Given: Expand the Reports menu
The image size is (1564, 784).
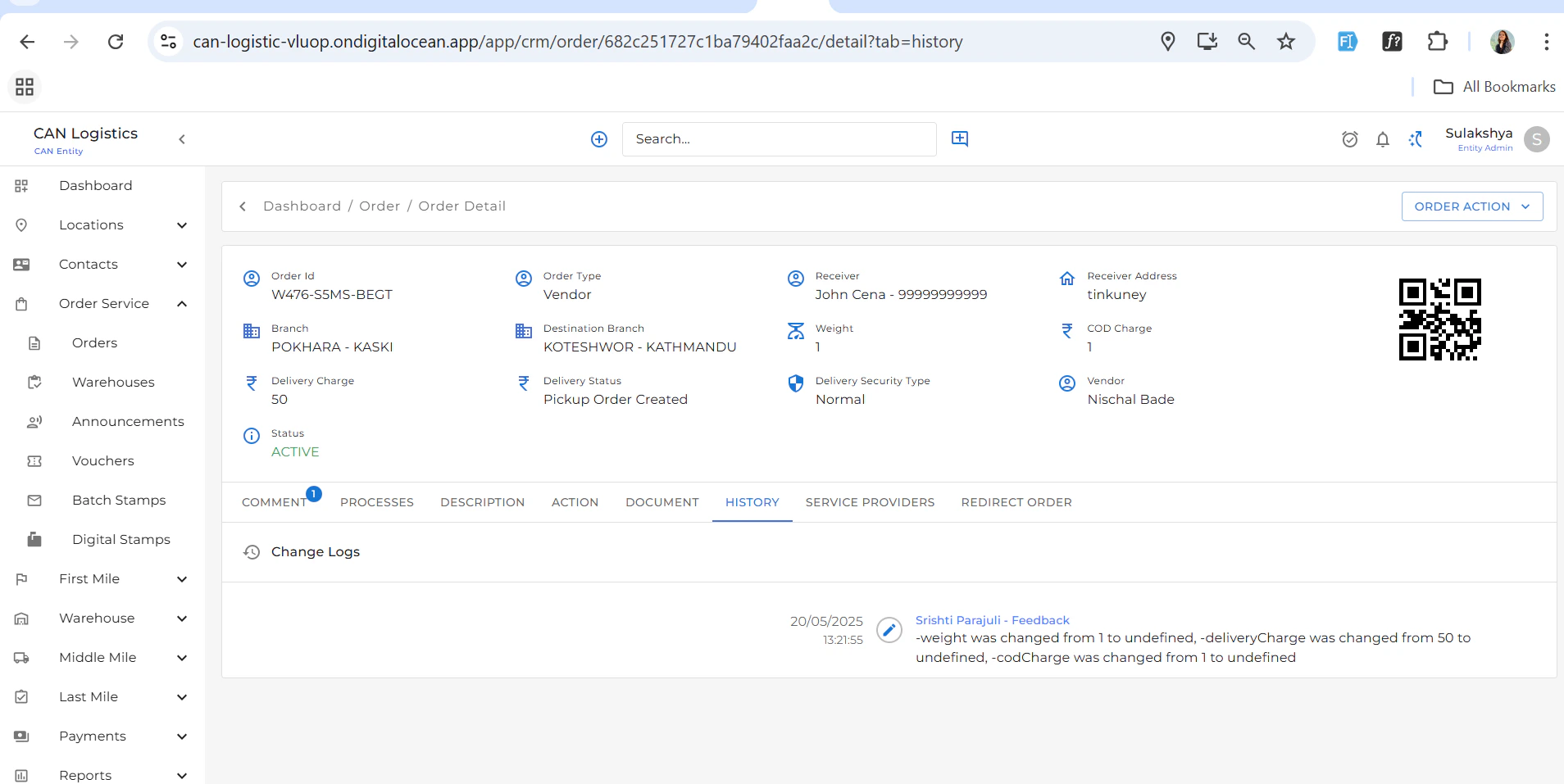Looking at the screenshot, I should 102,775.
